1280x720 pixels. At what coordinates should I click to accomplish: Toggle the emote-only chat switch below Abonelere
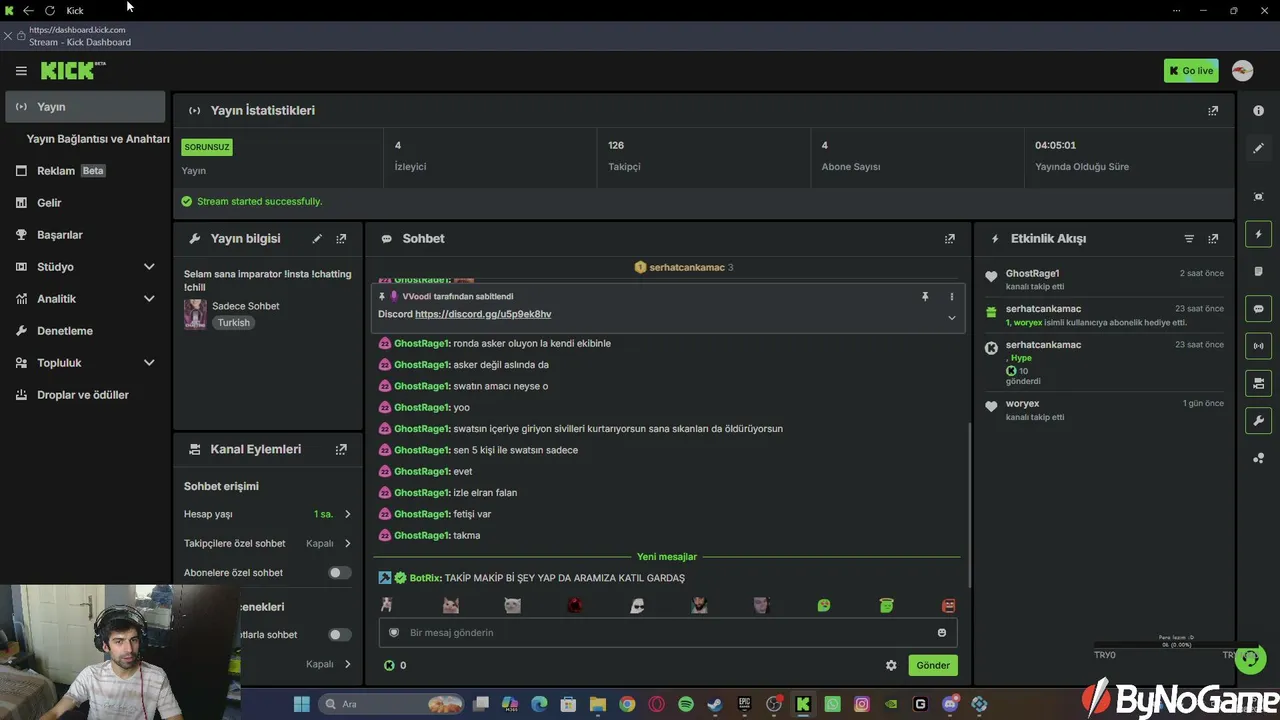340,635
